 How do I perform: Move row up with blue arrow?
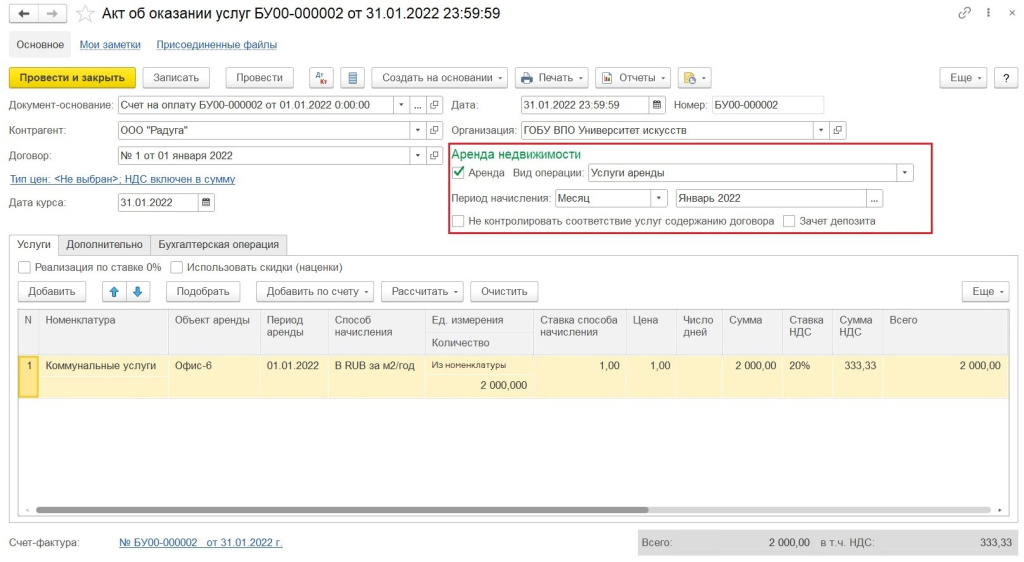tap(114, 291)
